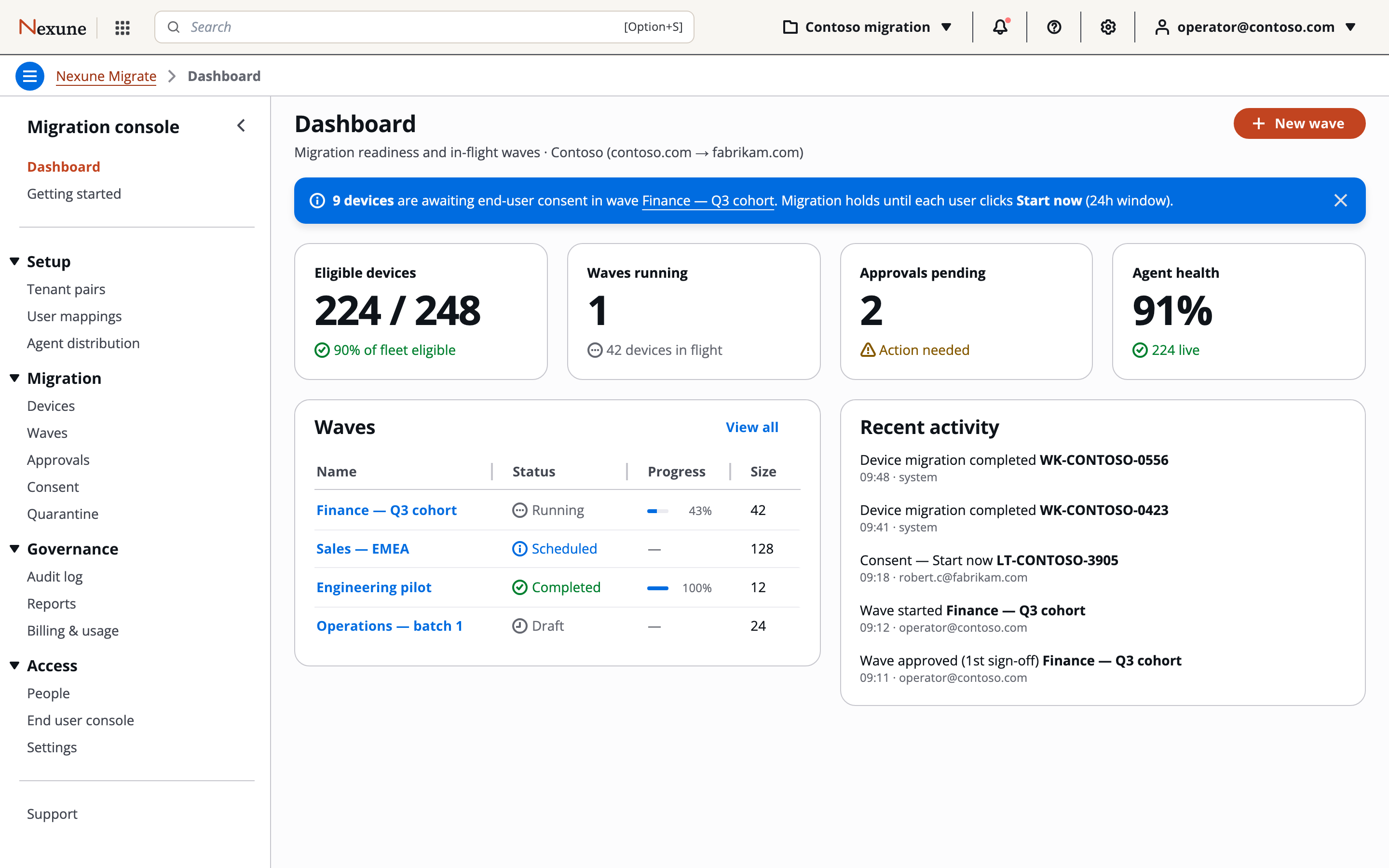Toggle the blue hamburger navigation button

[30, 76]
